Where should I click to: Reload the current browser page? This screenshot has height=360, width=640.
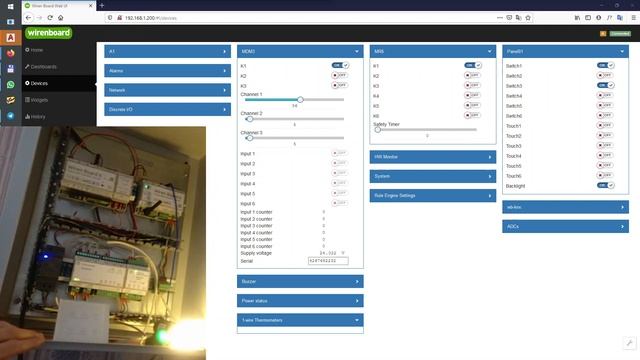pyautogui.click(x=50, y=18)
